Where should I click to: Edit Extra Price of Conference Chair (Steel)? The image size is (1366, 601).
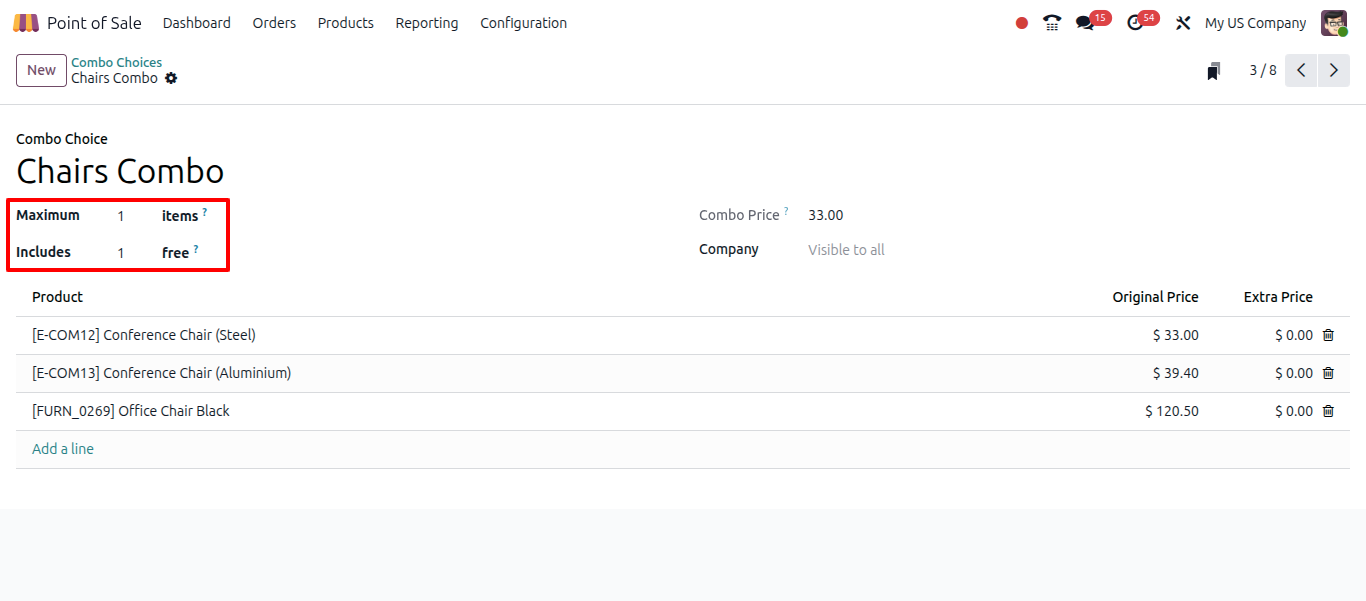click(1294, 335)
